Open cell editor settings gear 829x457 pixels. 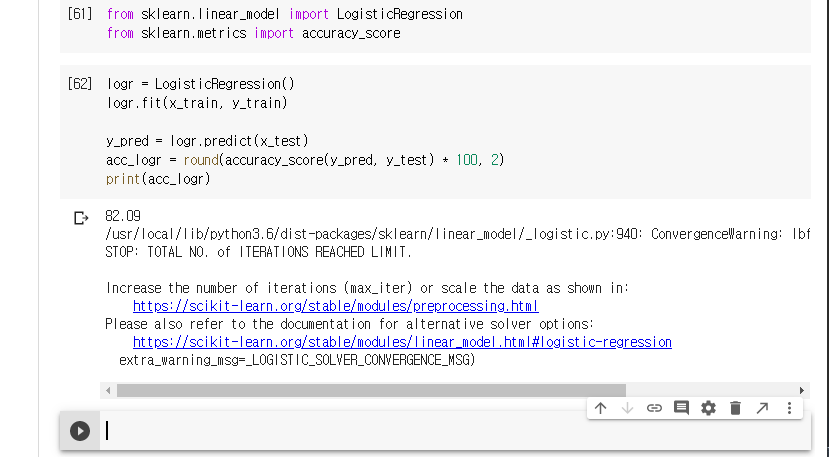pyautogui.click(x=709, y=408)
